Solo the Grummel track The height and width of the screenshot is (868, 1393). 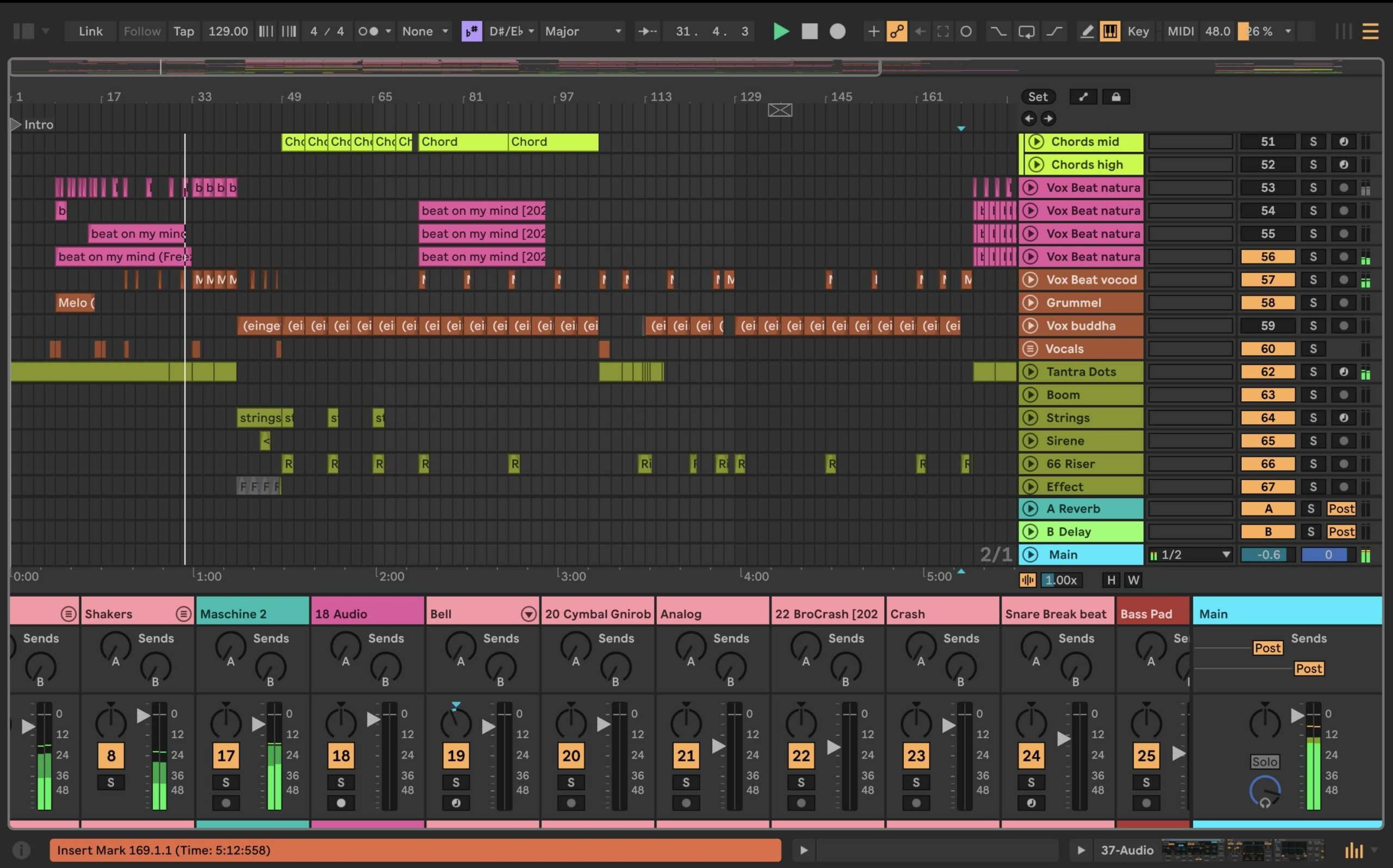tap(1312, 302)
